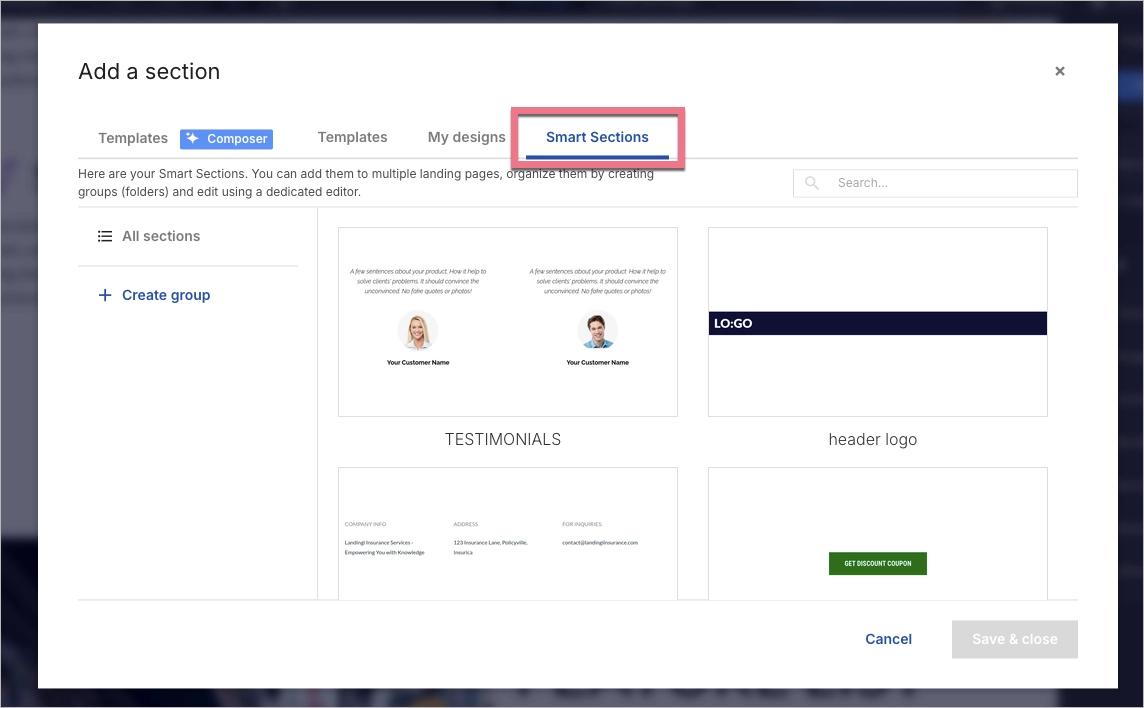Open the header logo section preview
Viewport: 1144px width, 708px height.
click(877, 322)
